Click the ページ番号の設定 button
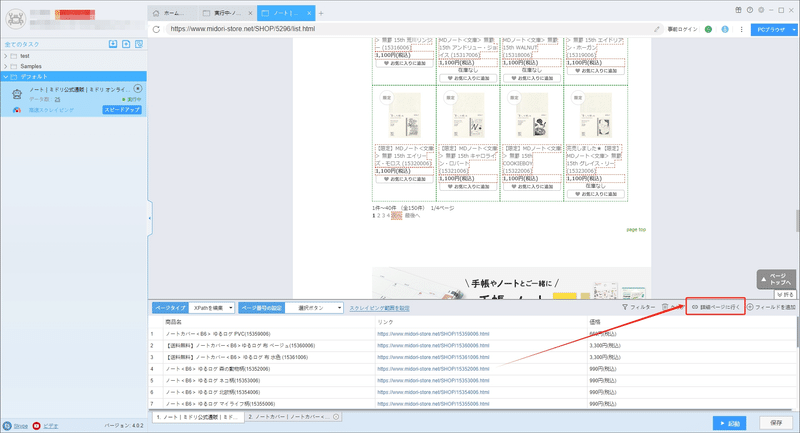The width and height of the screenshot is (800, 433). [x=262, y=308]
